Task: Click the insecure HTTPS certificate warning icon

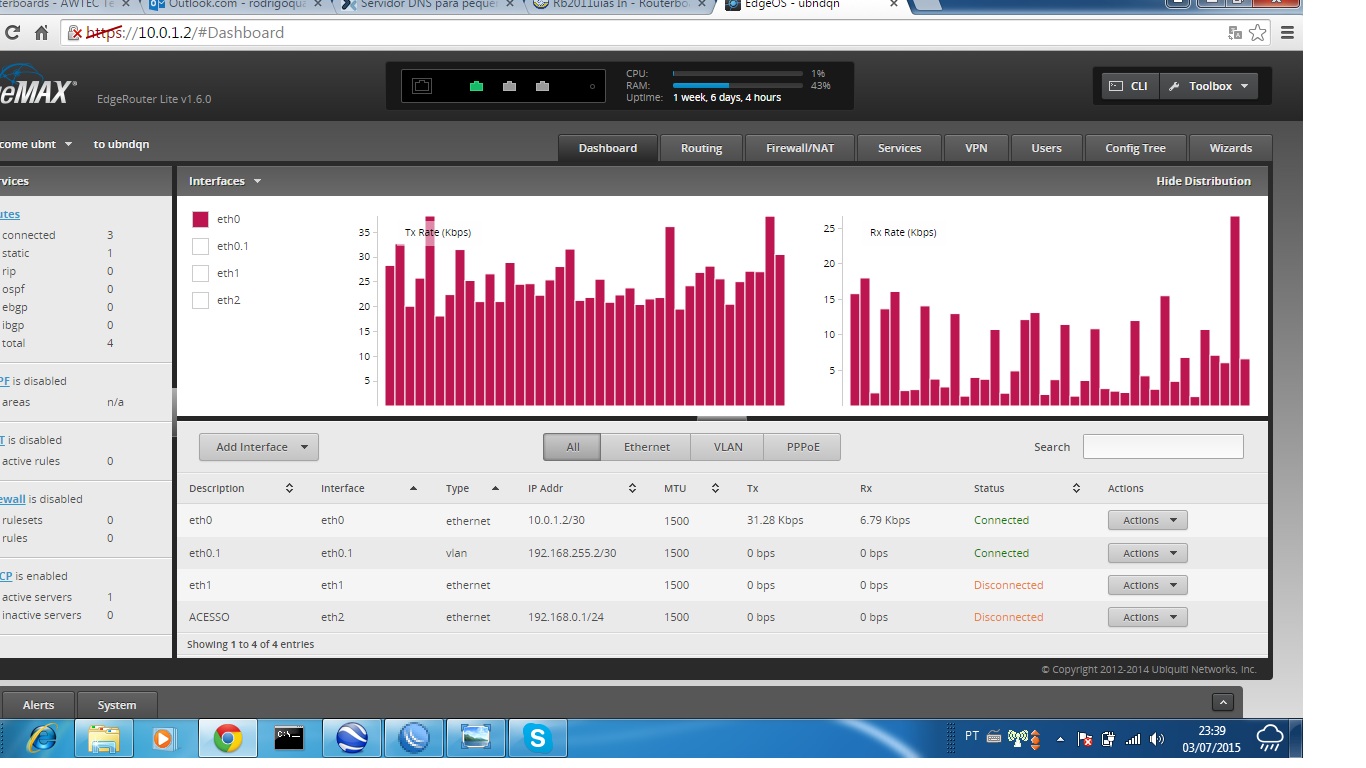Action: click(76, 33)
